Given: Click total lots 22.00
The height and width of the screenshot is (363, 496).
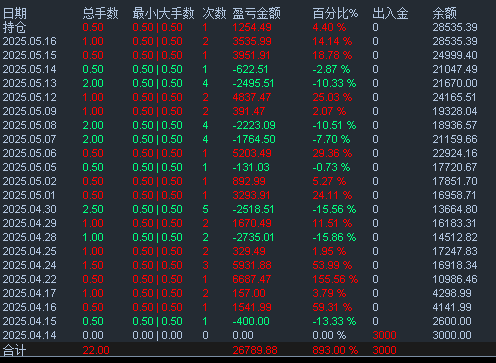Looking at the screenshot, I should (96, 350).
